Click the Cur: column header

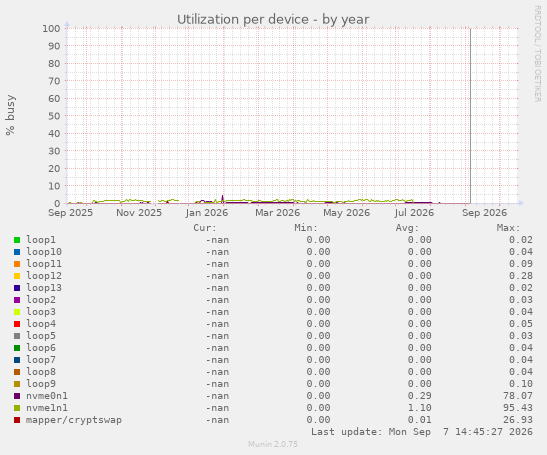tap(205, 228)
